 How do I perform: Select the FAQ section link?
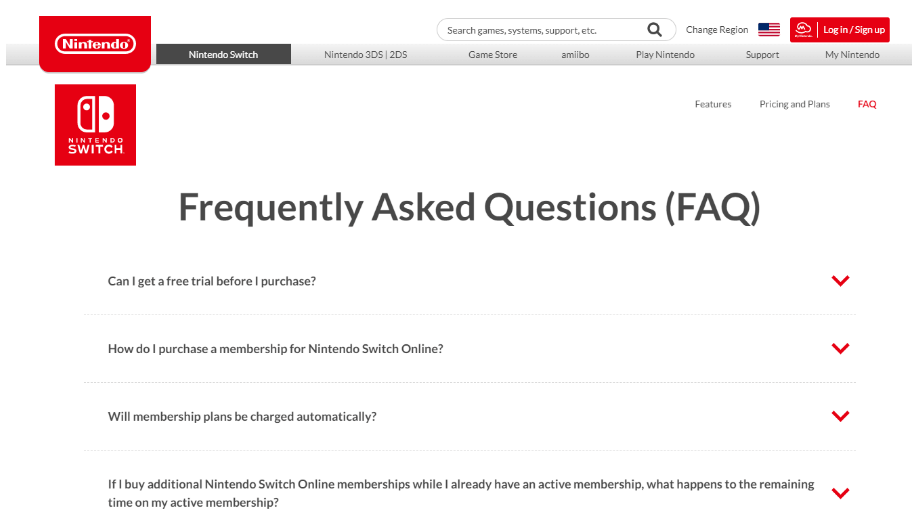(867, 104)
